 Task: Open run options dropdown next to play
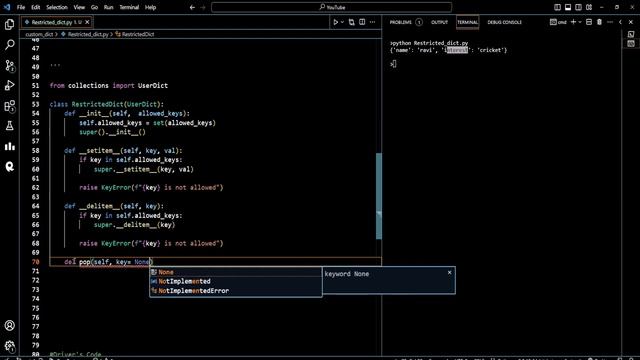[x=342, y=22]
